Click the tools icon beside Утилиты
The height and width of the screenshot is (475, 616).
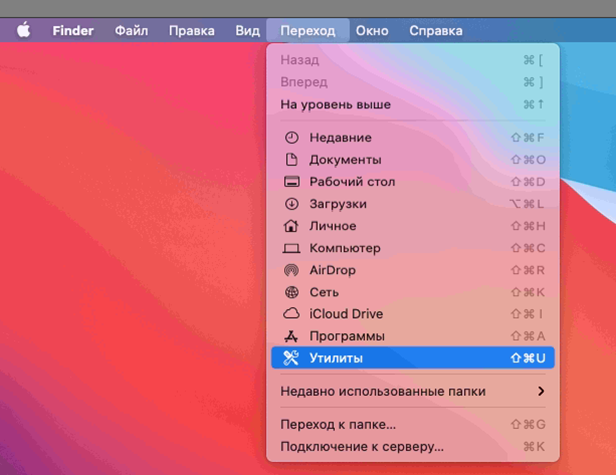point(292,358)
